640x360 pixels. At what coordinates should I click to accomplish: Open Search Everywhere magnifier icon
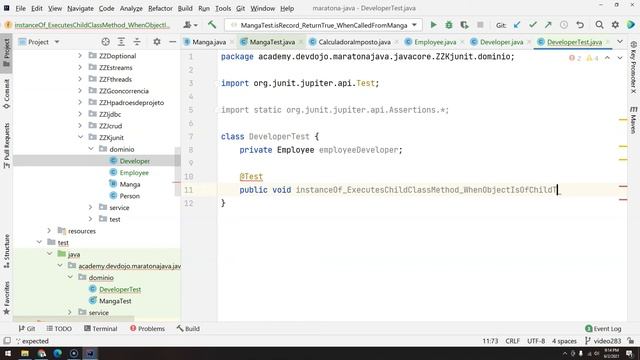(599, 25)
